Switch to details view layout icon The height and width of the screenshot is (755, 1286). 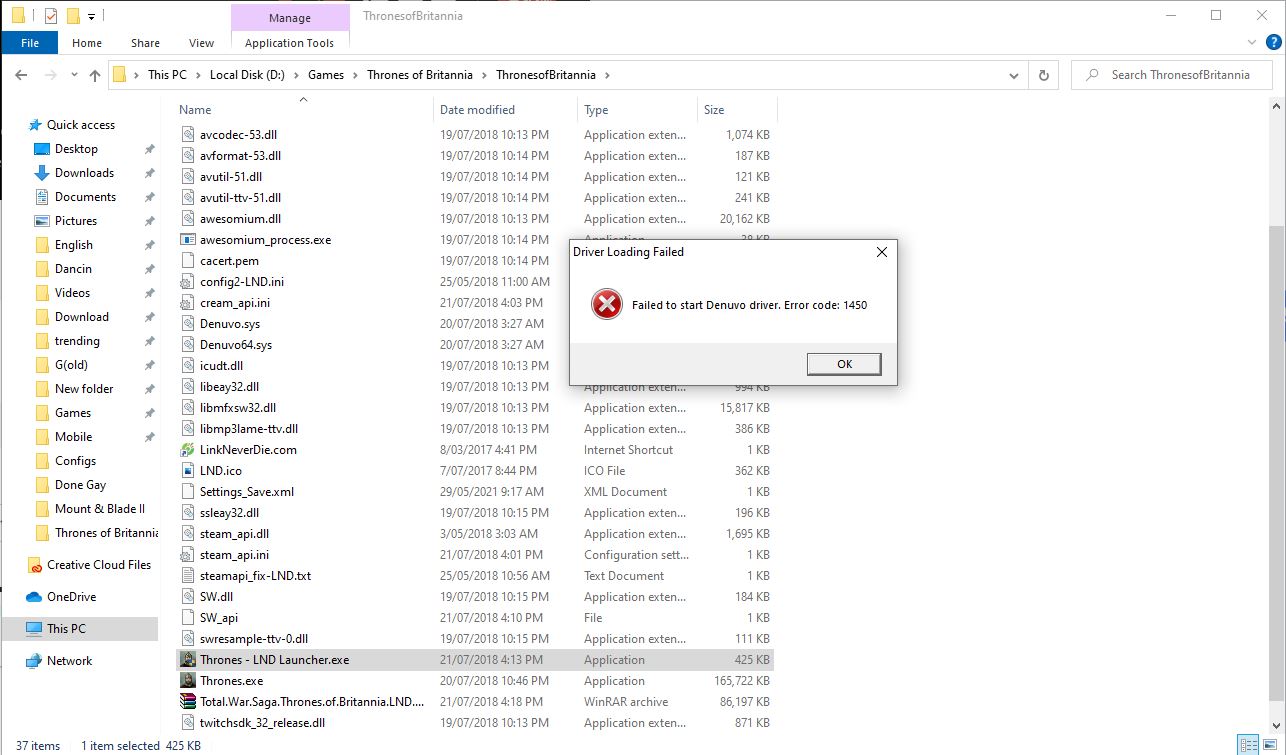pyautogui.click(x=1249, y=745)
